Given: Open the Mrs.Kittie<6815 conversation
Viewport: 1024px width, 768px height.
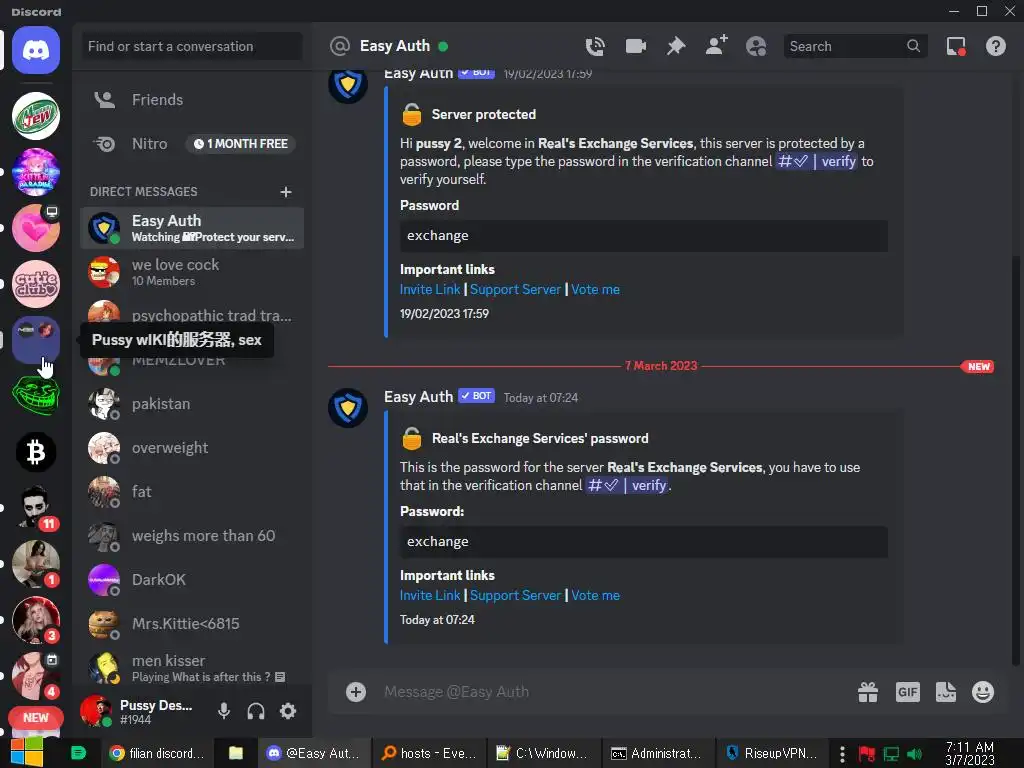Looking at the screenshot, I should coord(192,624).
